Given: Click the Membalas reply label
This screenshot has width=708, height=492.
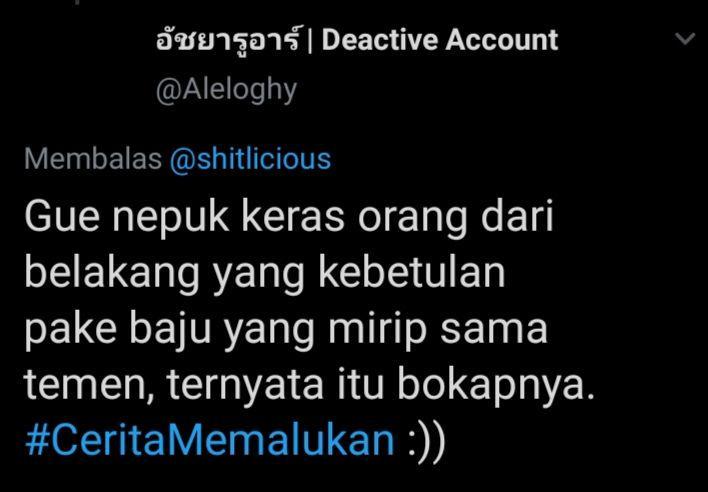Looking at the screenshot, I should pos(93,159).
